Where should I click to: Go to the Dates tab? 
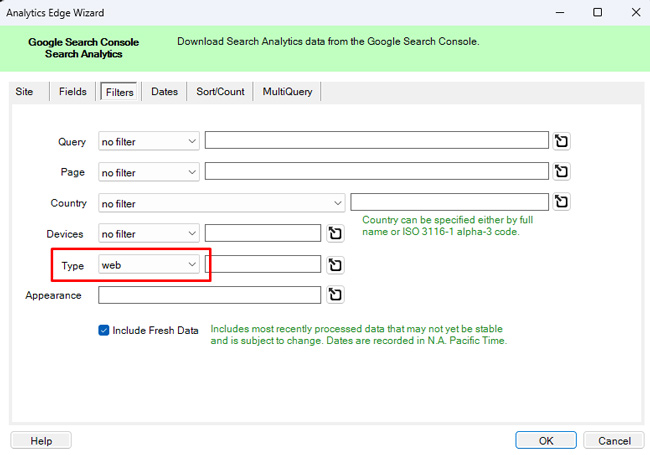tap(164, 92)
